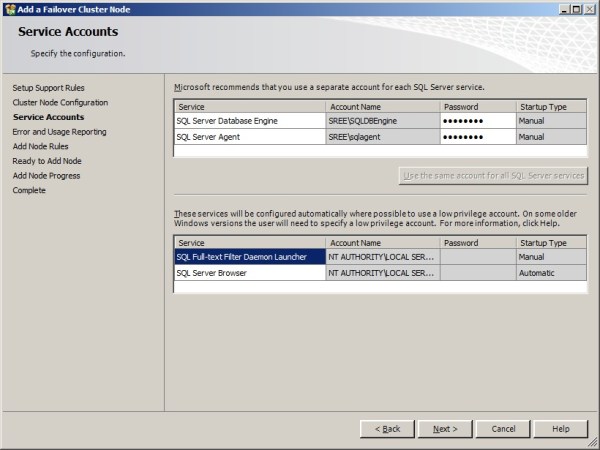Image resolution: width=600 pixels, height=450 pixels.
Task: Click the Next button
Action: (x=445, y=428)
